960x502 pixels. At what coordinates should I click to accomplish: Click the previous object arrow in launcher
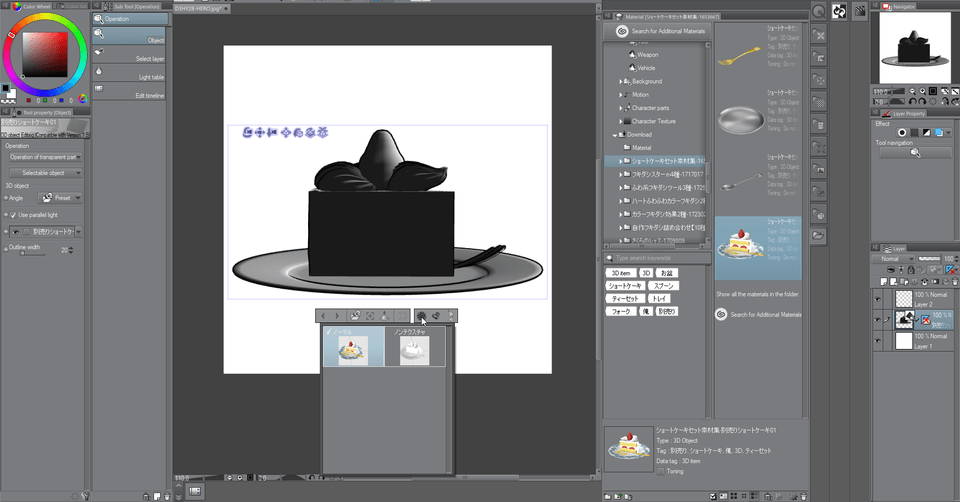[x=323, y=315]
